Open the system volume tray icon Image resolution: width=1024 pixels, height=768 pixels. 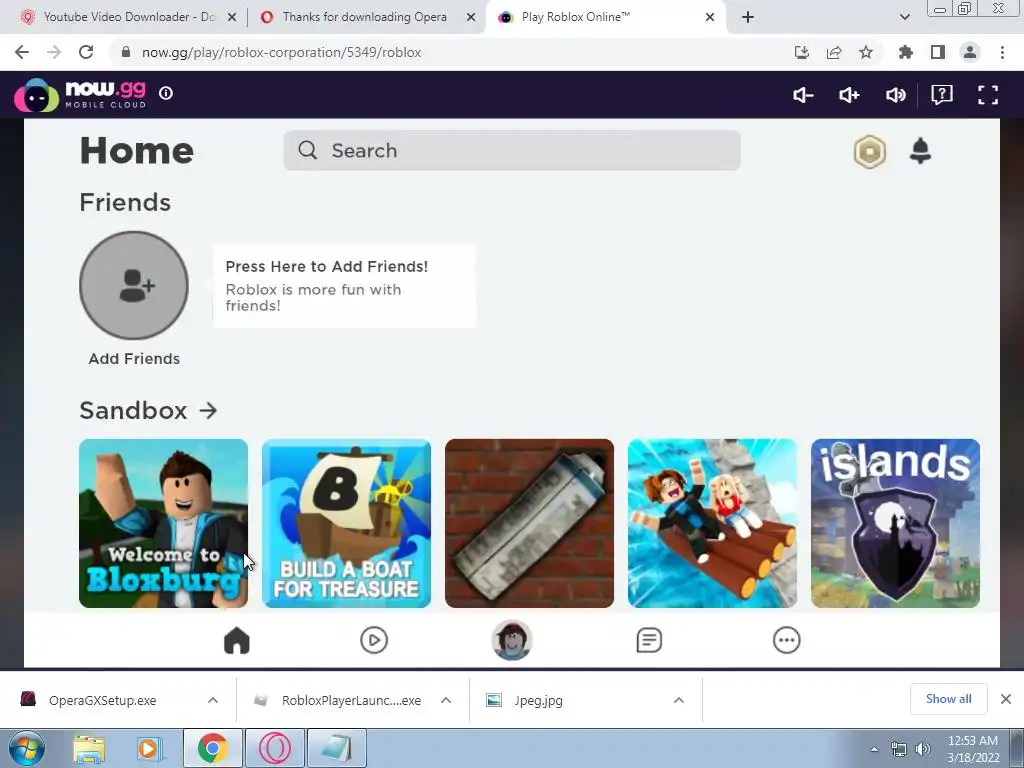(923, 749)
